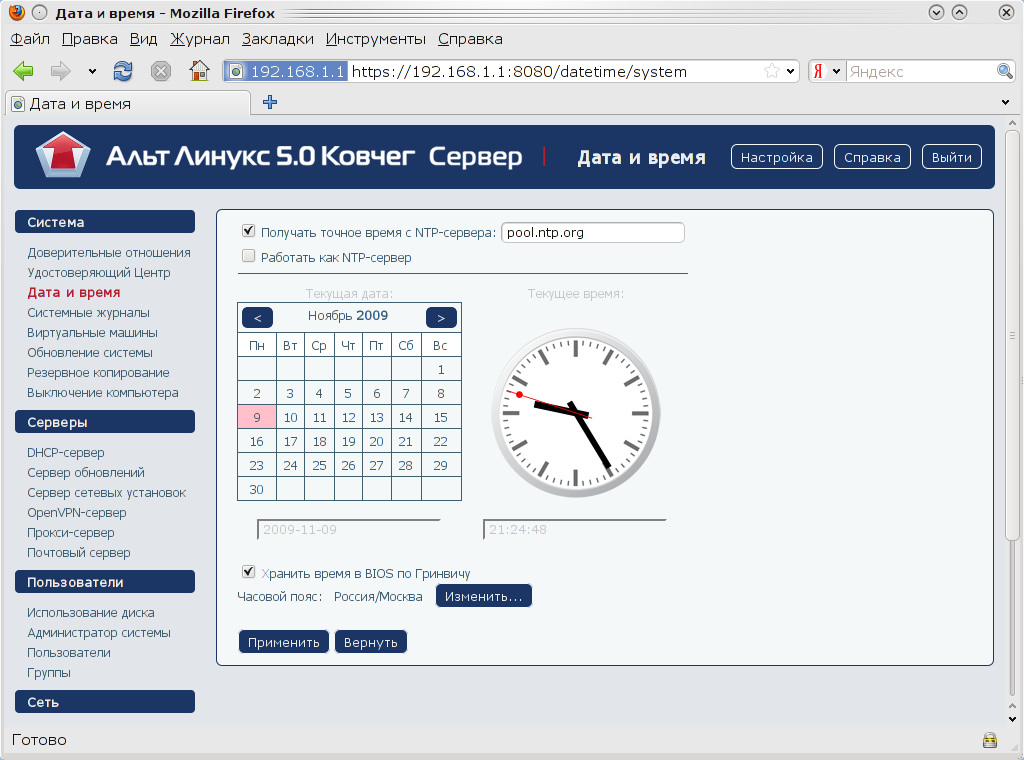Open the Правка menu

89,39
